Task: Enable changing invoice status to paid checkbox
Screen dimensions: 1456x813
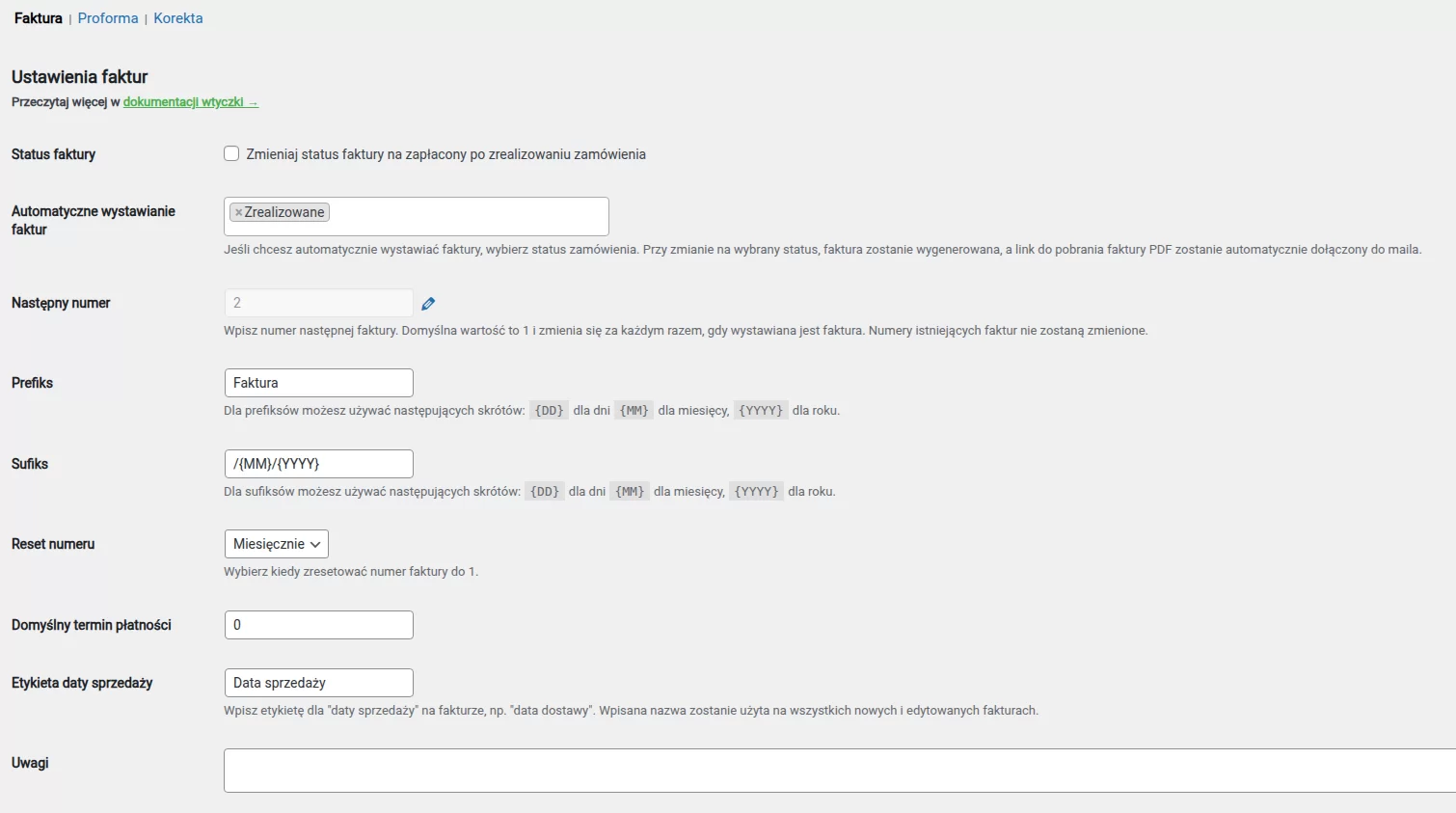Action: pos(231,154)
